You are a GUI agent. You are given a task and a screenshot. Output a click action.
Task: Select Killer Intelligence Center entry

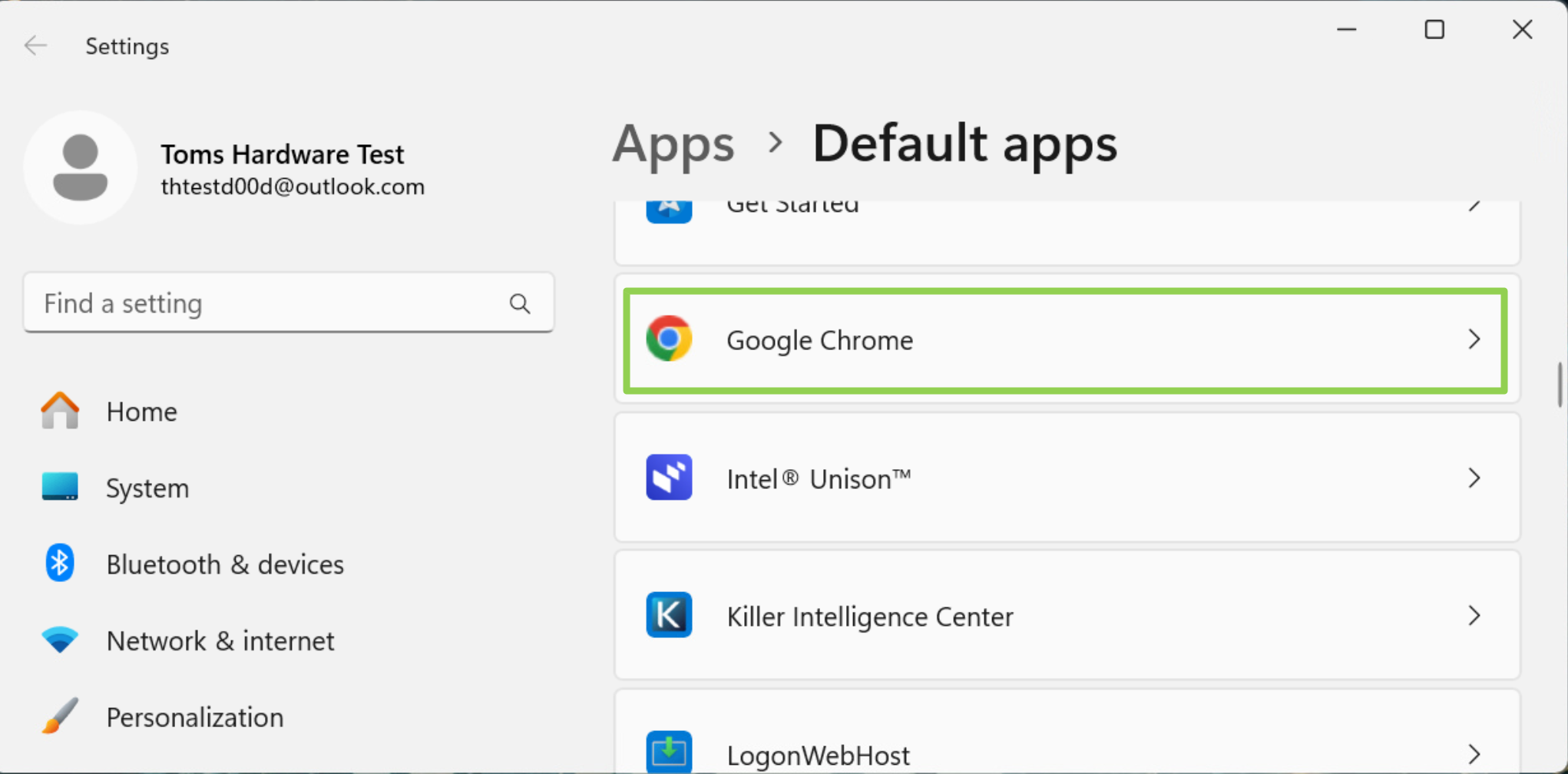(1067, 615)
